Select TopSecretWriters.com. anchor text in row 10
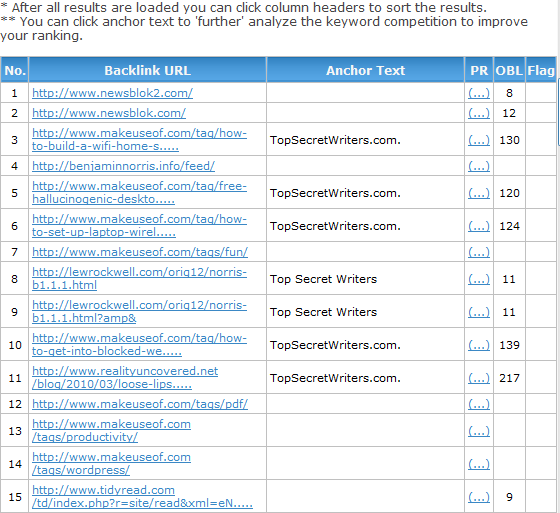Viewport: 560px width, 513px height. 335,345
